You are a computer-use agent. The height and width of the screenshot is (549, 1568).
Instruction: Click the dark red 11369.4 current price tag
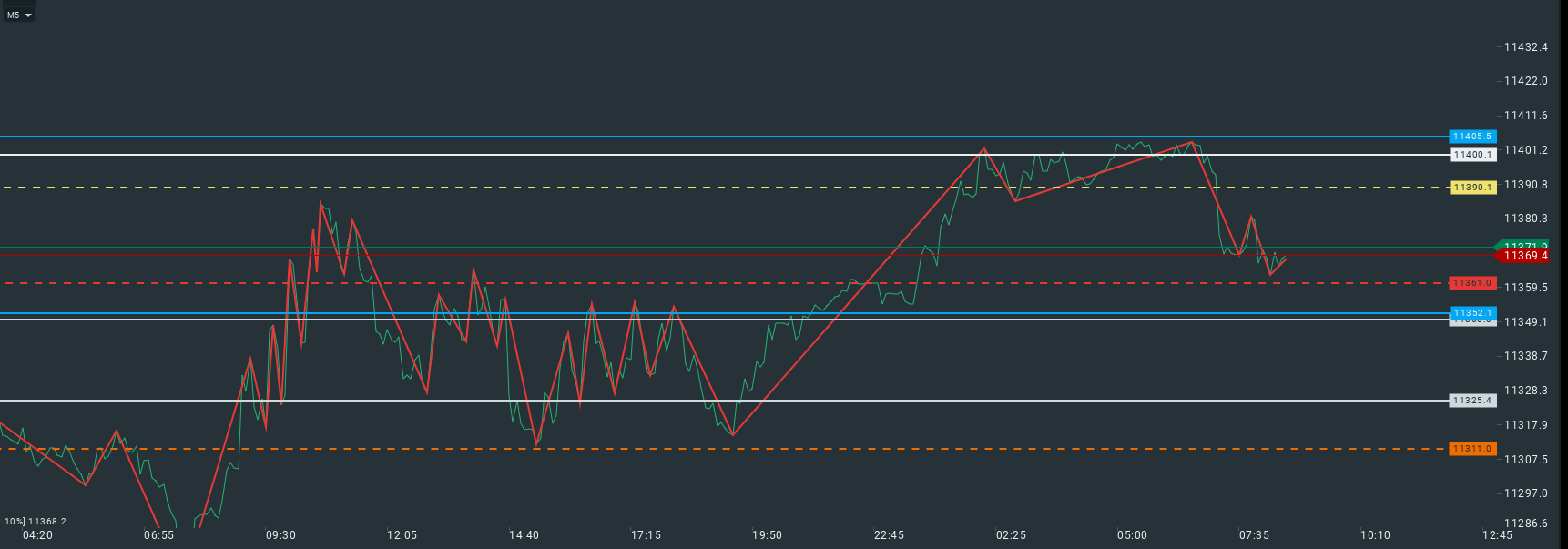pos(1524,256)
